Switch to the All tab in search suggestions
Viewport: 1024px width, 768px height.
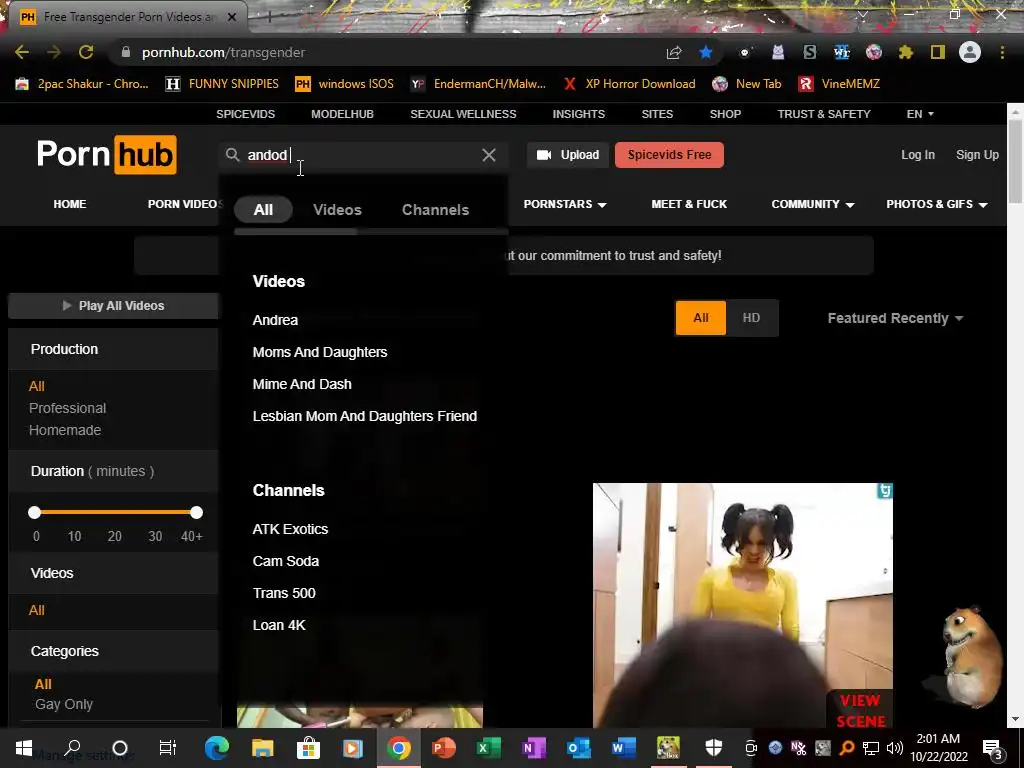coord(263,210)
